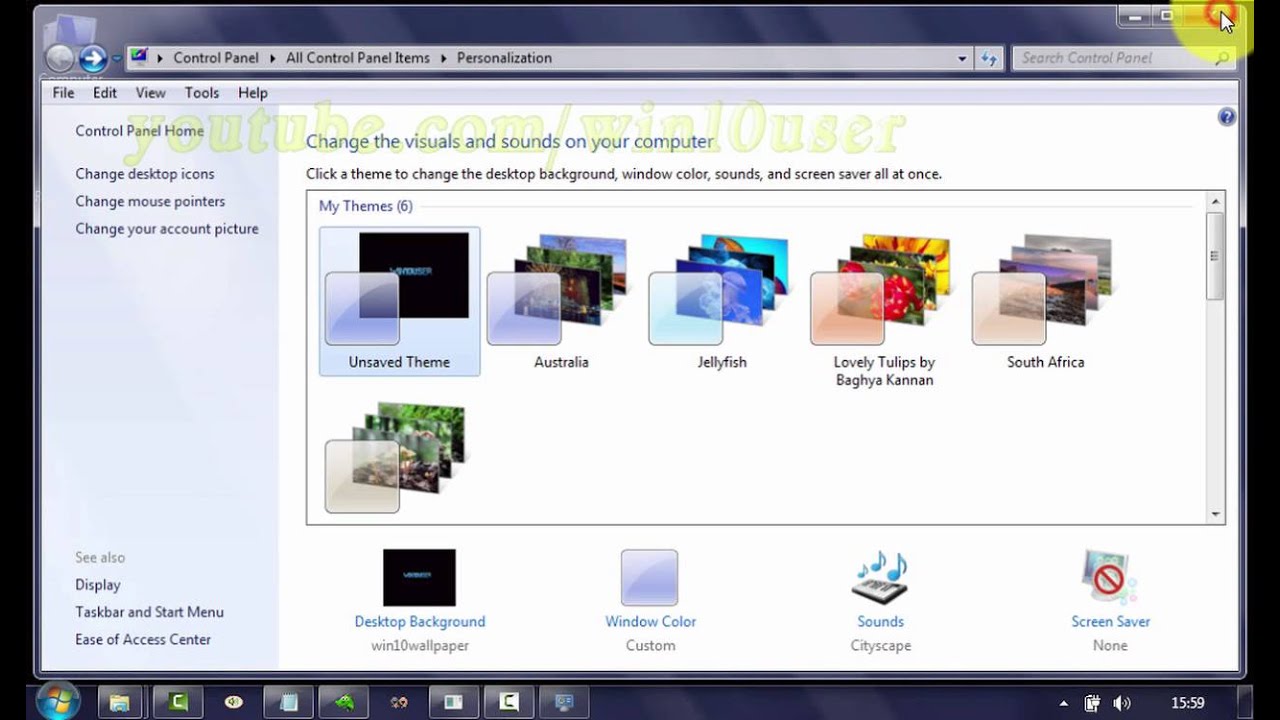Open the File menu

pyautogui.click(x=62, y=92)
